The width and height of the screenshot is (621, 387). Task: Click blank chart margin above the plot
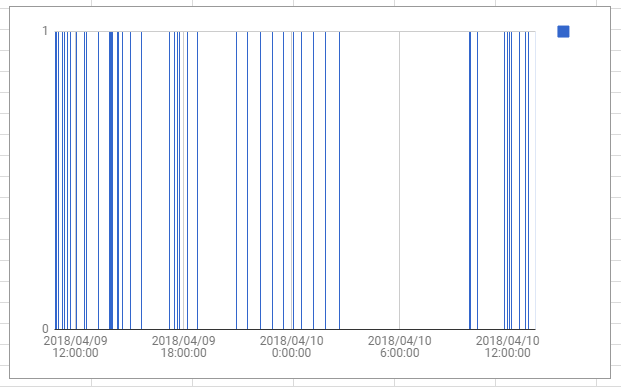point(295,18)
